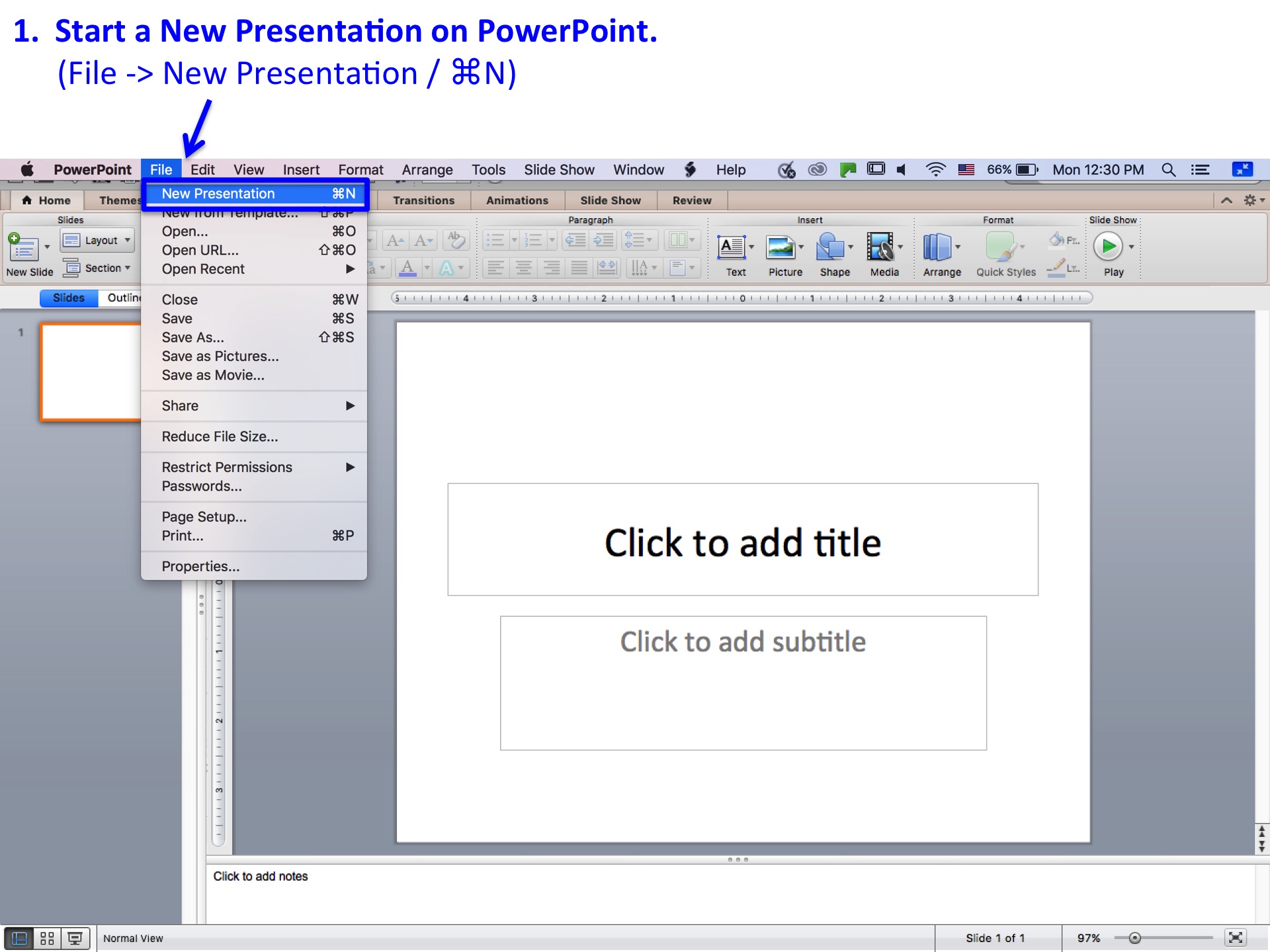Click the subtitle placeholder
Image resolution: width=1270 pixels, height=952 pixels.
click(743, 684)
